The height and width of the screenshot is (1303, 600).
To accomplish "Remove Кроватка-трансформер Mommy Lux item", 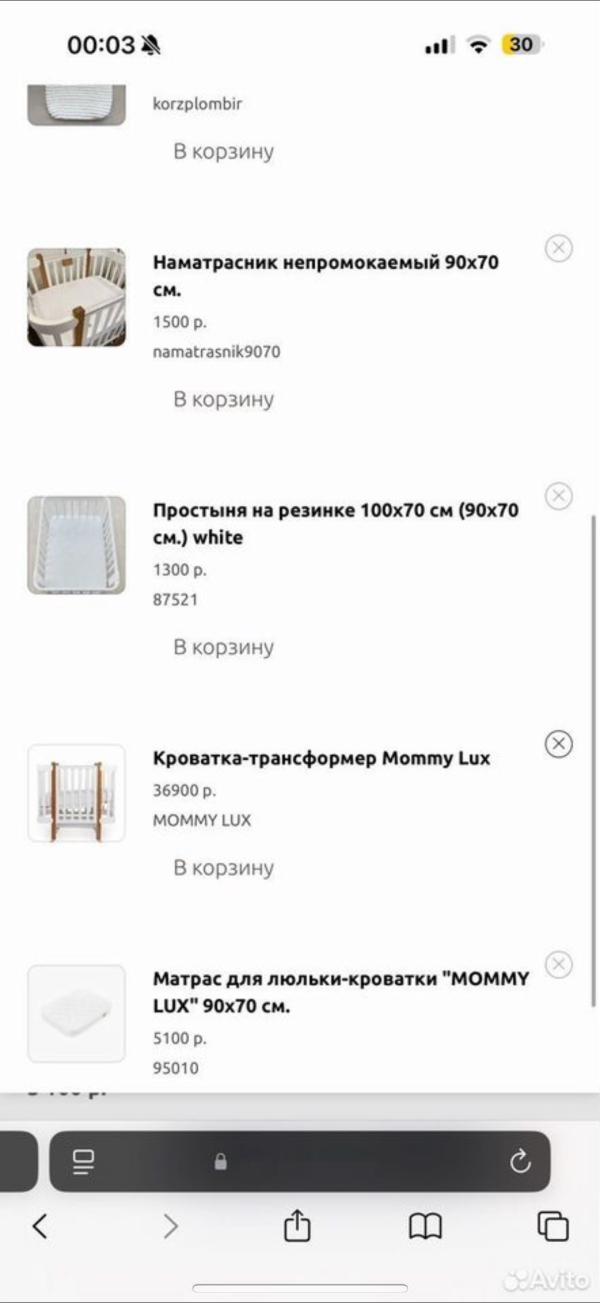I will coord(558,744).
